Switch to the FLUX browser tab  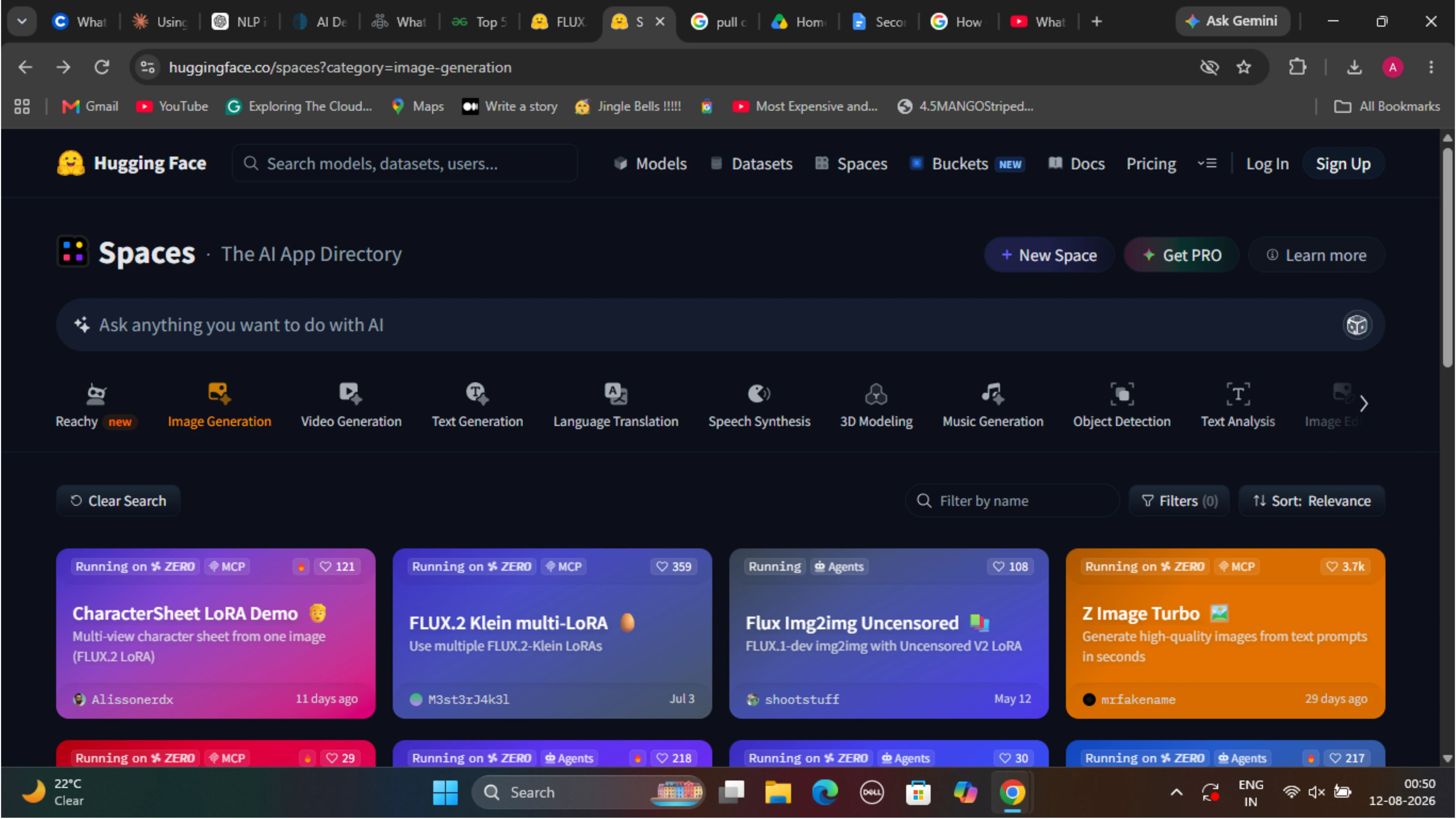point(559,22)
